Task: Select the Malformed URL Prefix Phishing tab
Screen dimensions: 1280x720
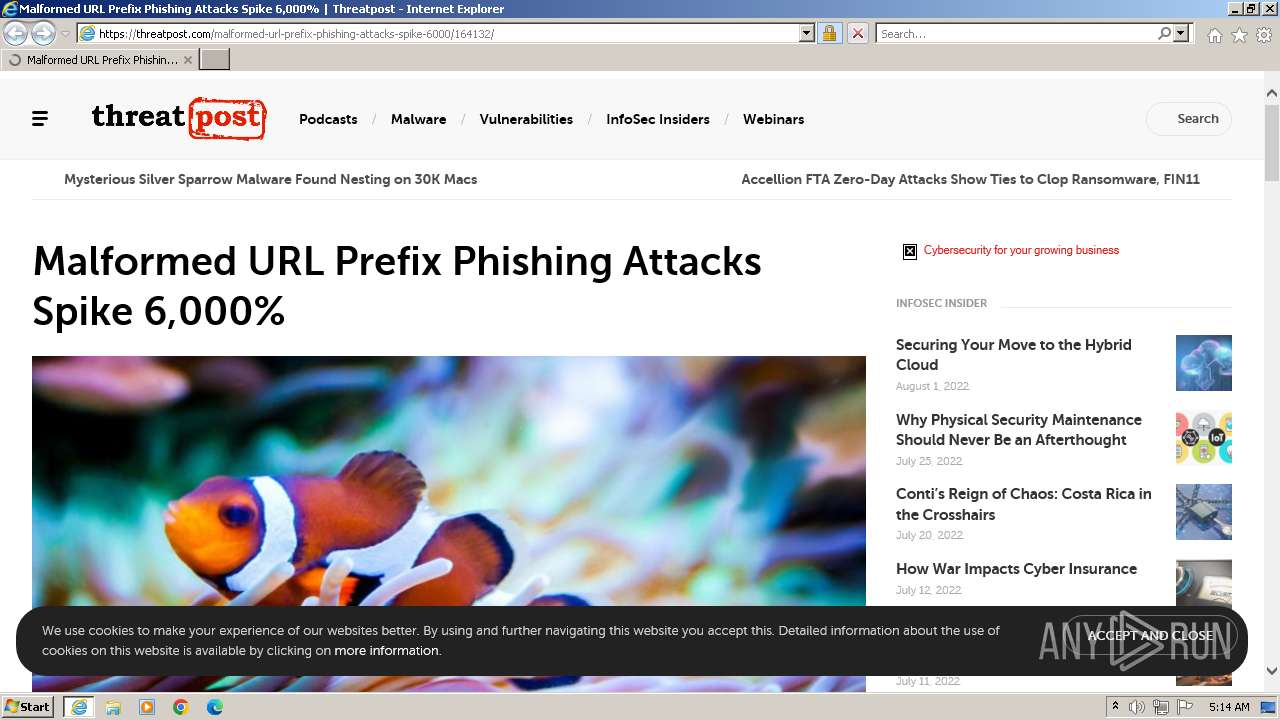Action: tap(98, 60)
